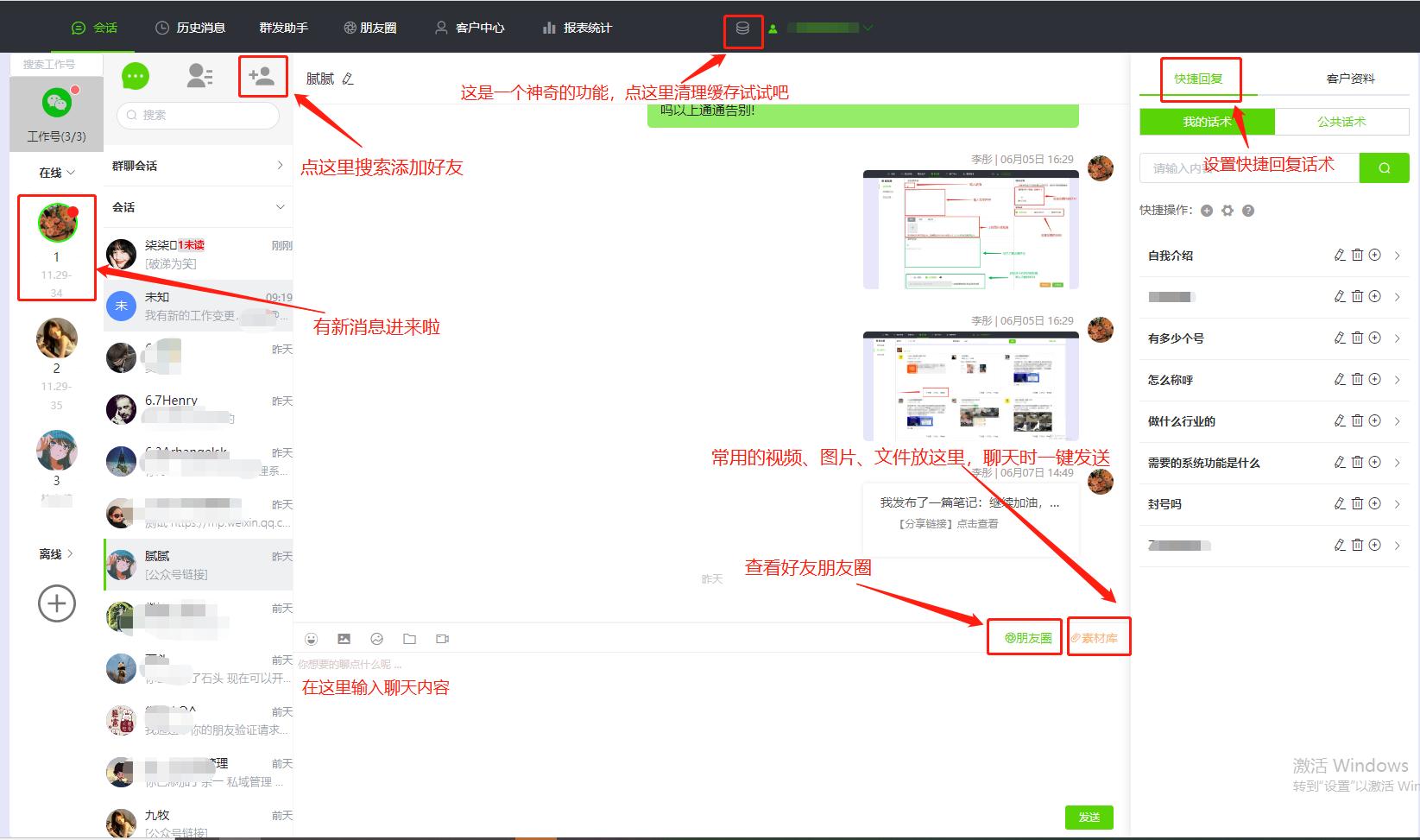Click the cache-cleaning database icon in top bar

pos(742,28)
